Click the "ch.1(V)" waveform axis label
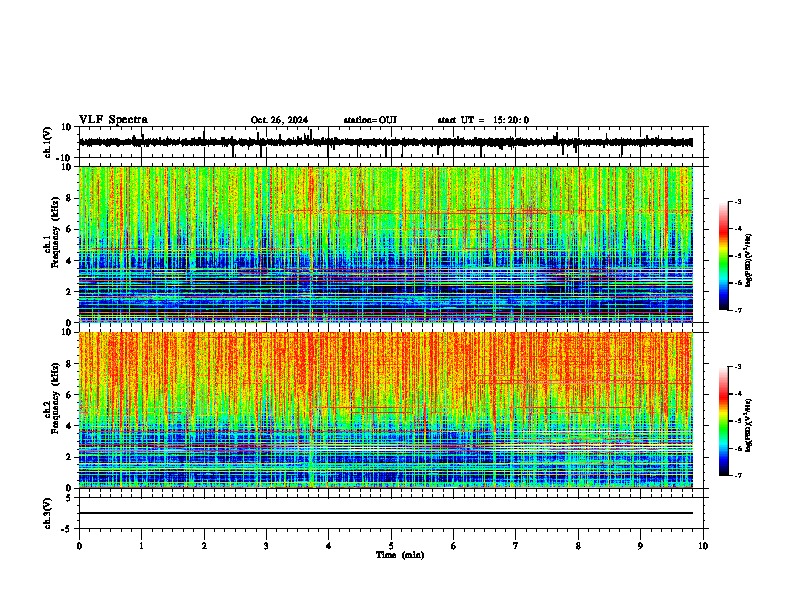Viewport: 792px width, 612px height. (x=48, y=142)
